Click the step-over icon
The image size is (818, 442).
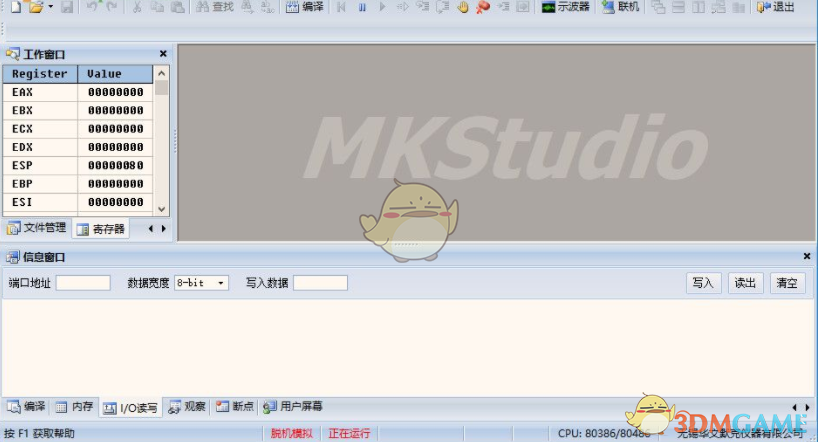tap(422, 7)
